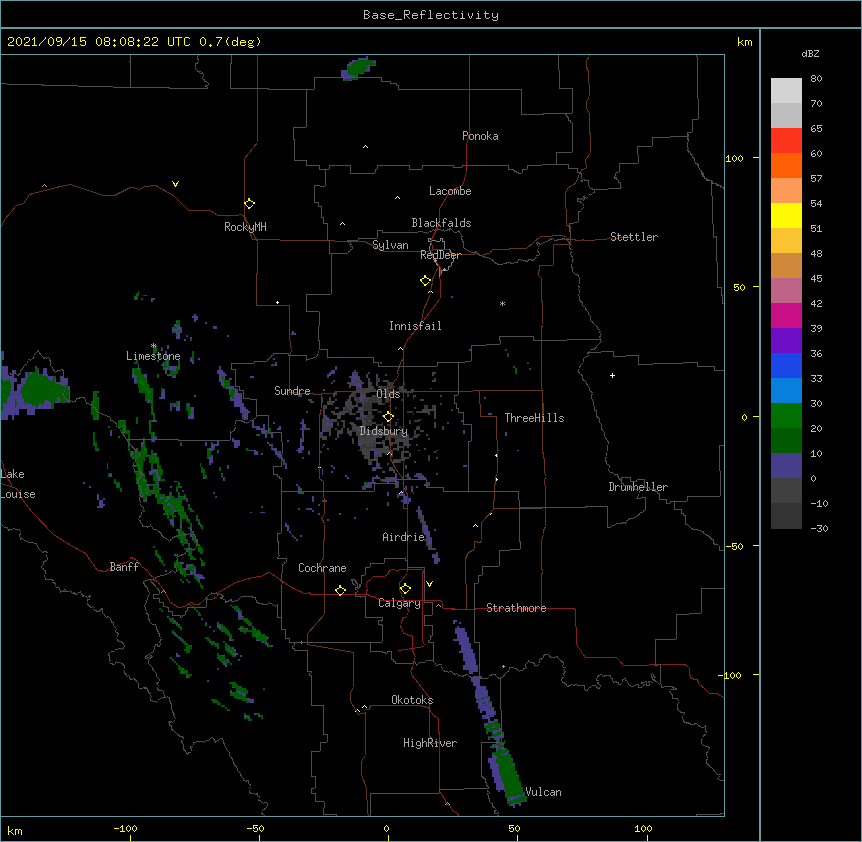Click the green echo band near Vulcan
The image size is (862, 842).
tap(508, 776)
